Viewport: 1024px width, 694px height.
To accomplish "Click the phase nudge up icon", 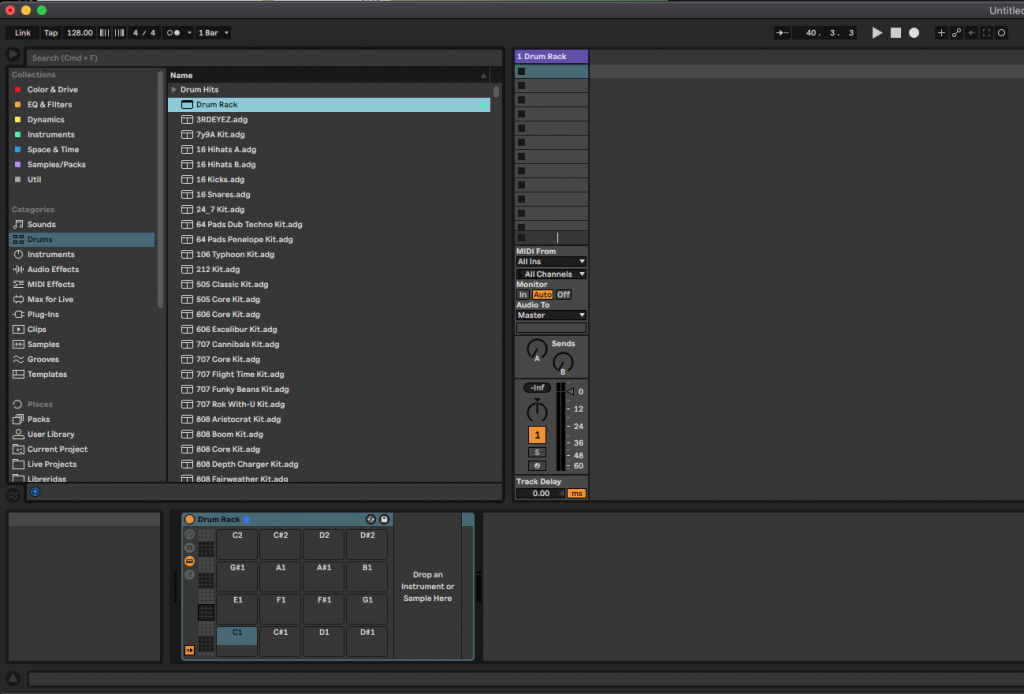I will (120, 33).
